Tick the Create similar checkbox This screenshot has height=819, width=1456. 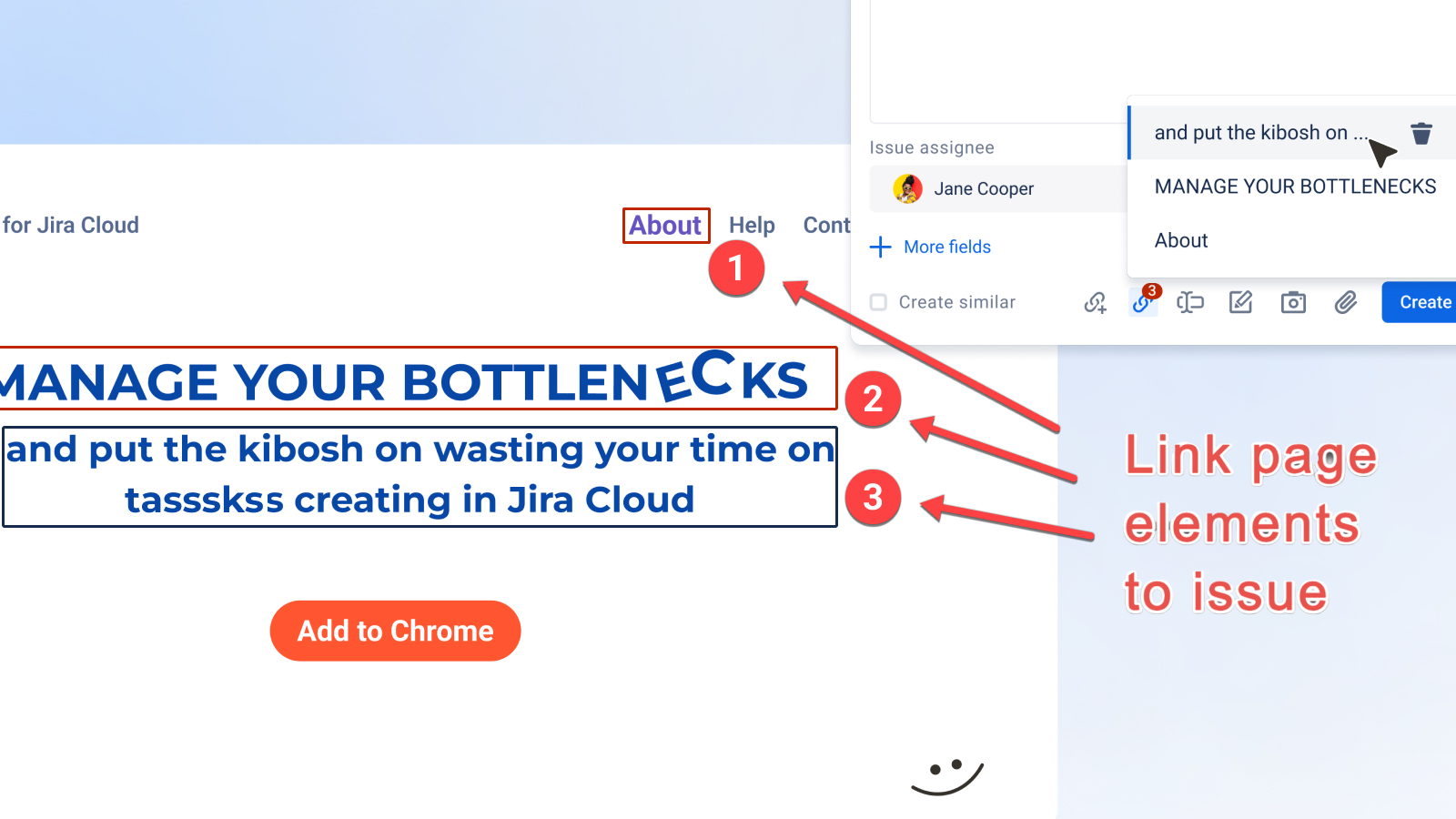[x=878, y=302]
